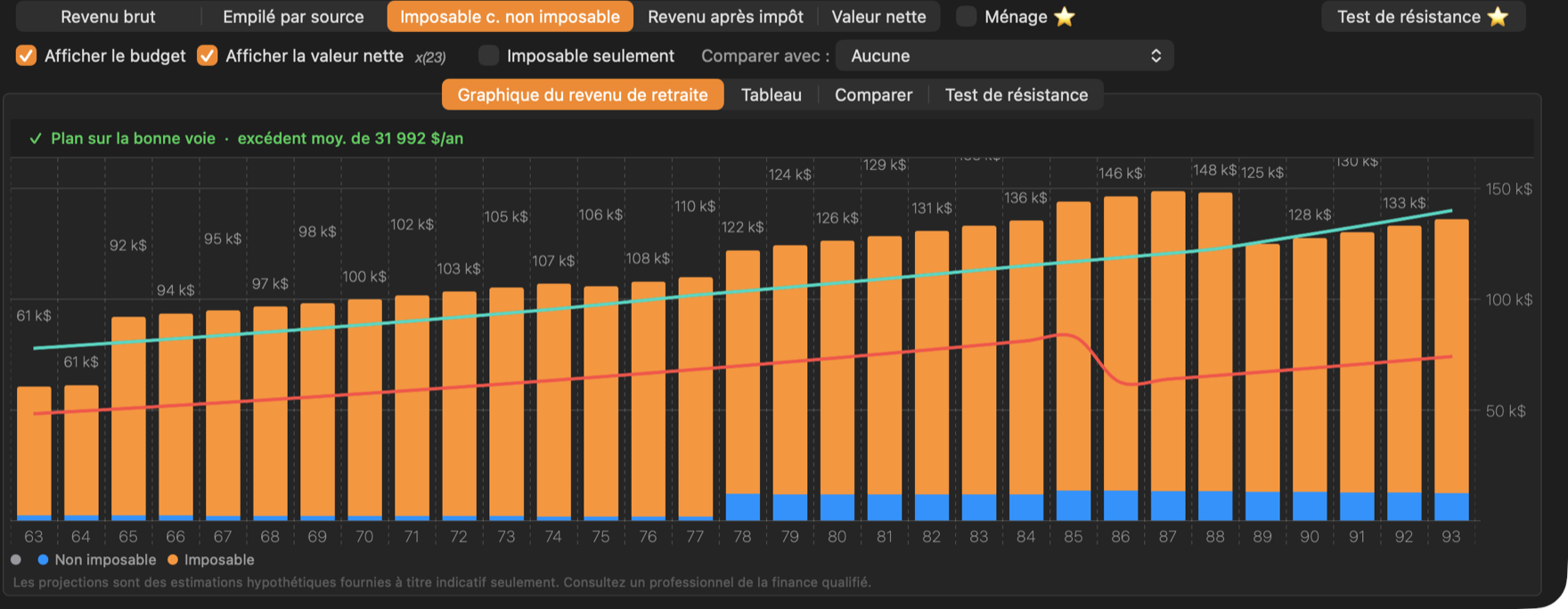Image resolution: width=1568 pixels, height=609 pixels.
Task: Click the "148 k$" bar label
Action: pos(1214,170)
